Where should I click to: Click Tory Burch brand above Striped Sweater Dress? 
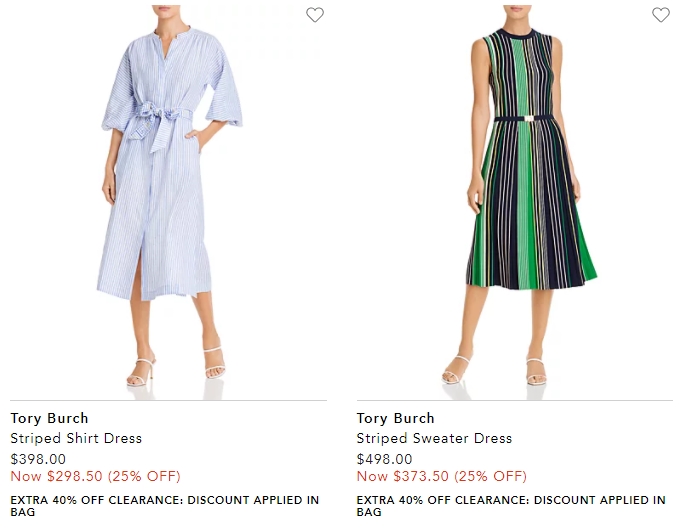[395, 418]
